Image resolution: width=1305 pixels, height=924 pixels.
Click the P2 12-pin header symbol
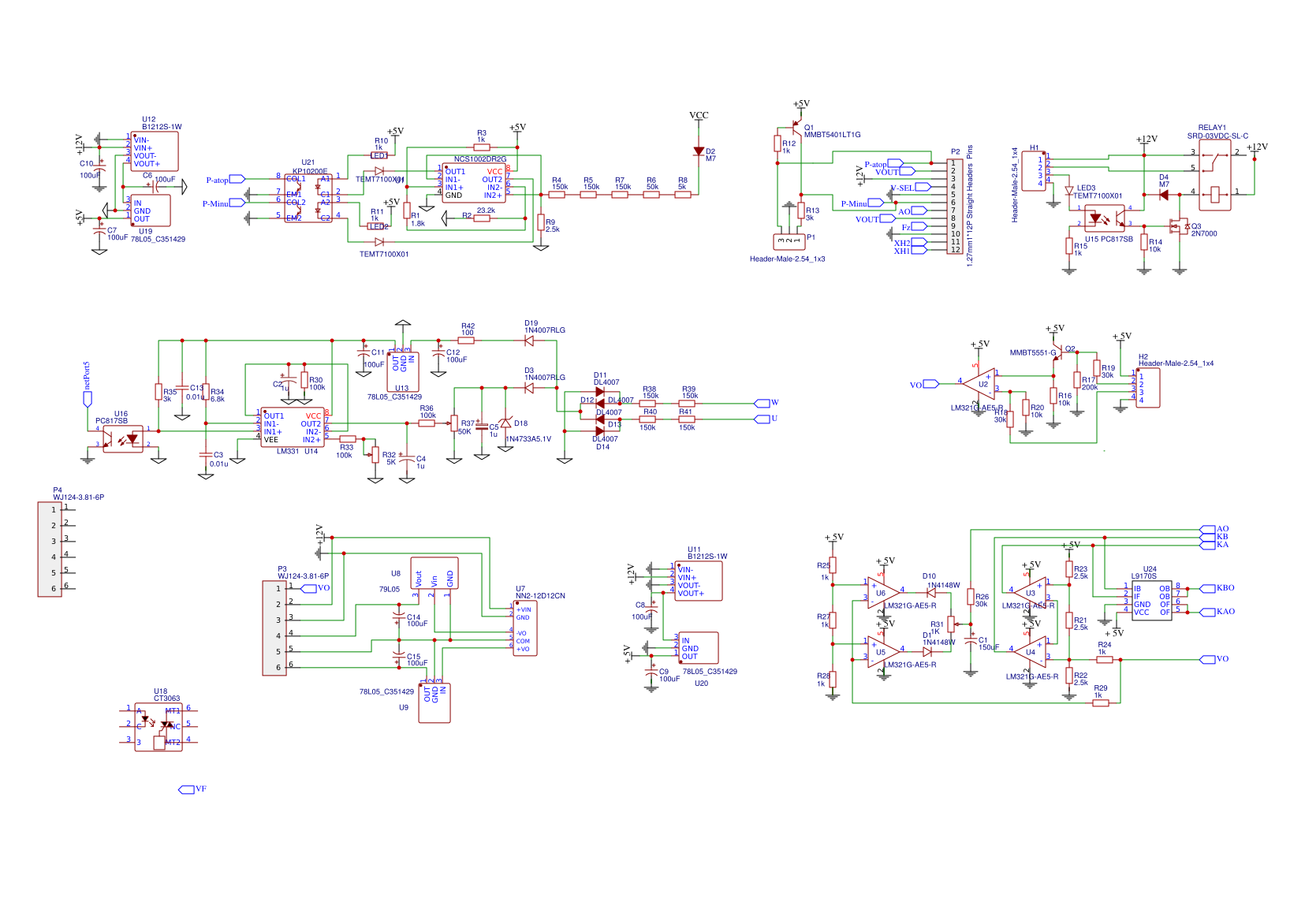955,207
